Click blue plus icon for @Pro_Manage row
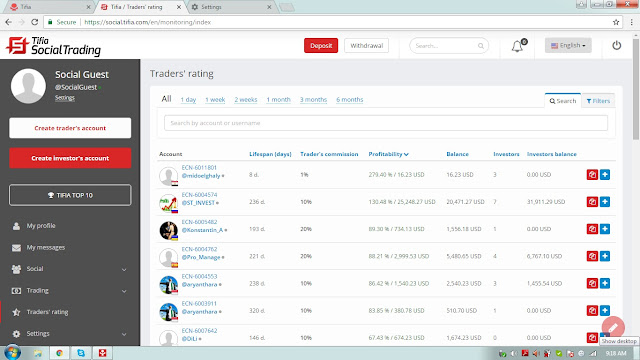 click(605, 256)
